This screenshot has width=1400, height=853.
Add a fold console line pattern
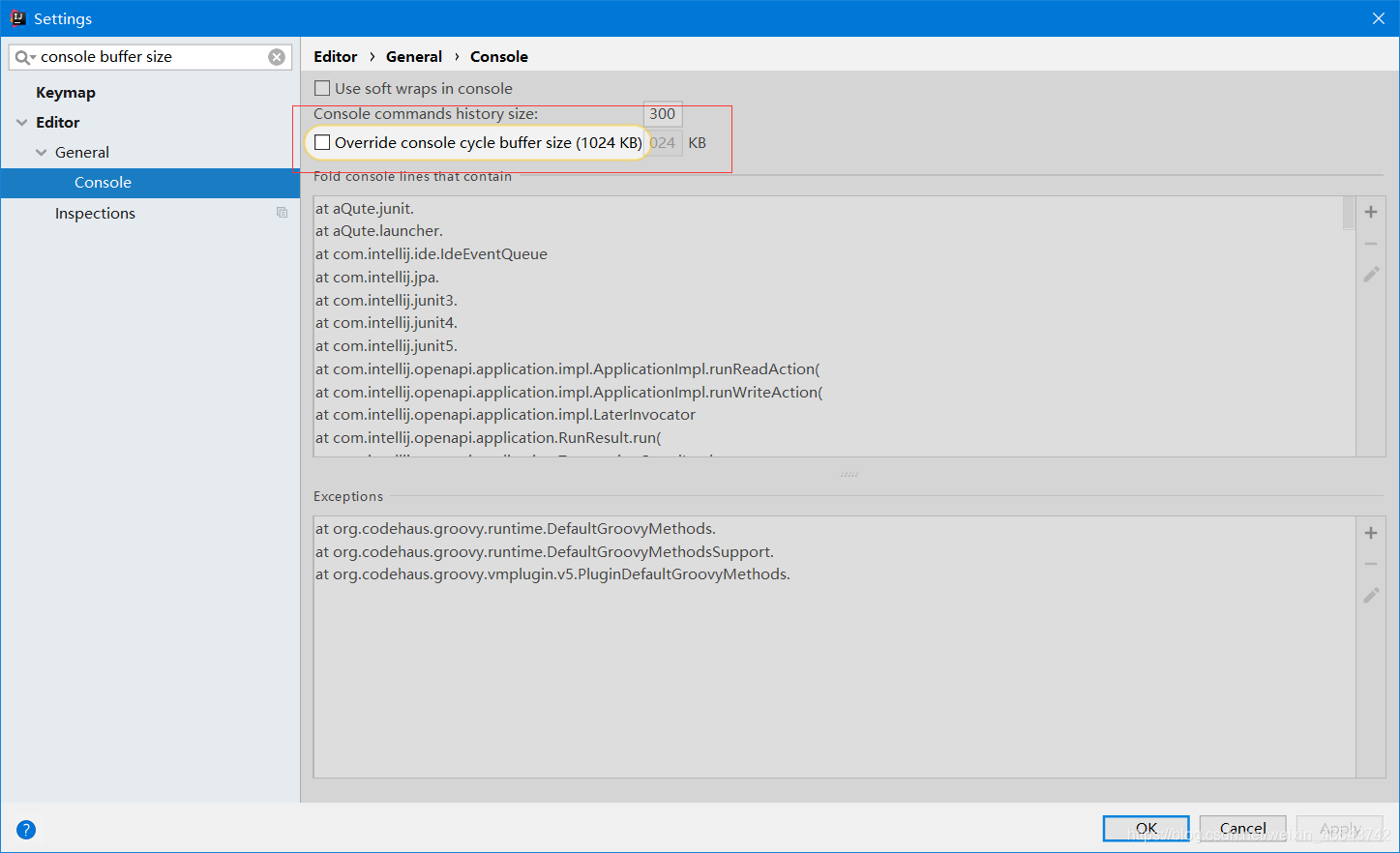tap(1371, 212)
